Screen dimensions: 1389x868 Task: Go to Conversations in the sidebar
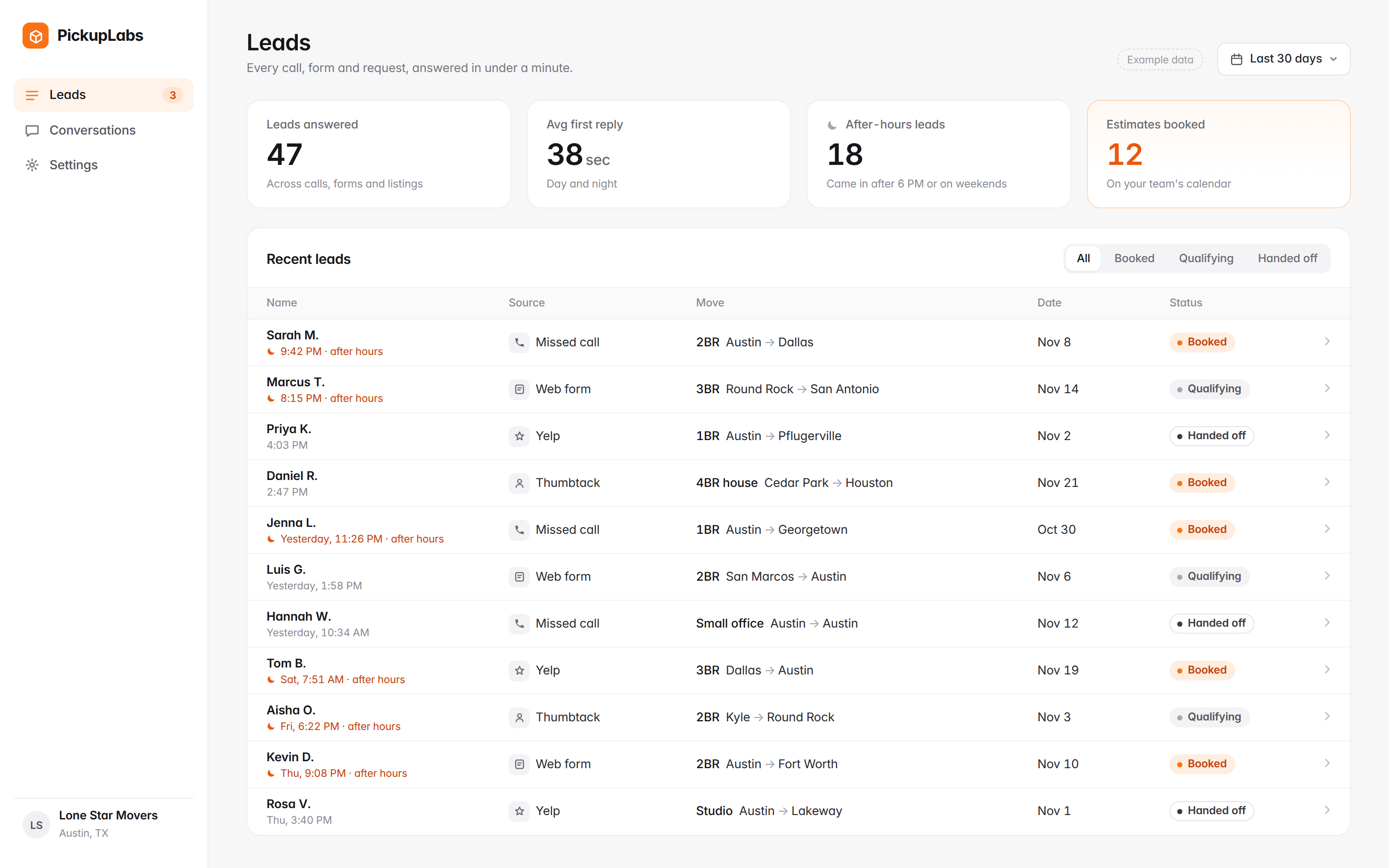[104, 130]
